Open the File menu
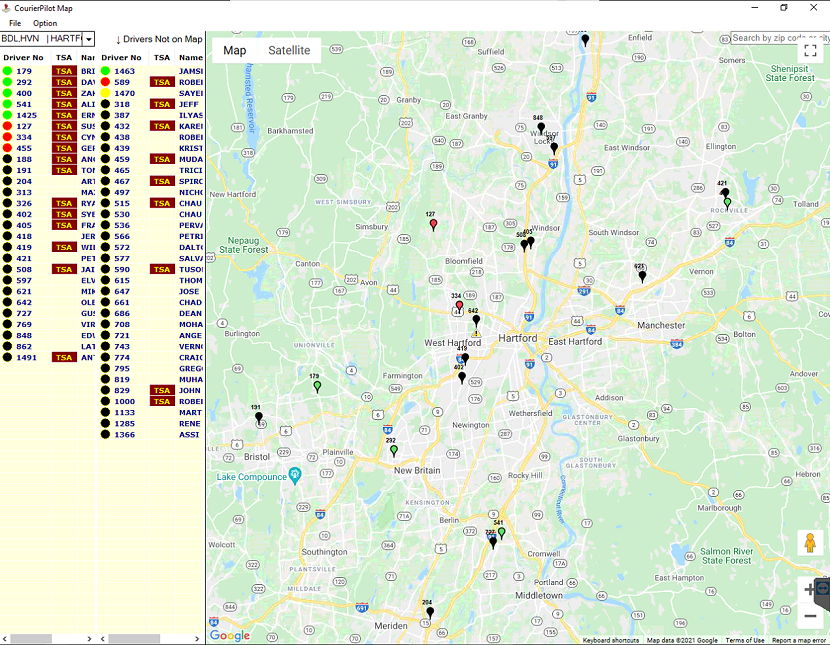This screenshot has height=645, width=830. click(x=15, y=23)
